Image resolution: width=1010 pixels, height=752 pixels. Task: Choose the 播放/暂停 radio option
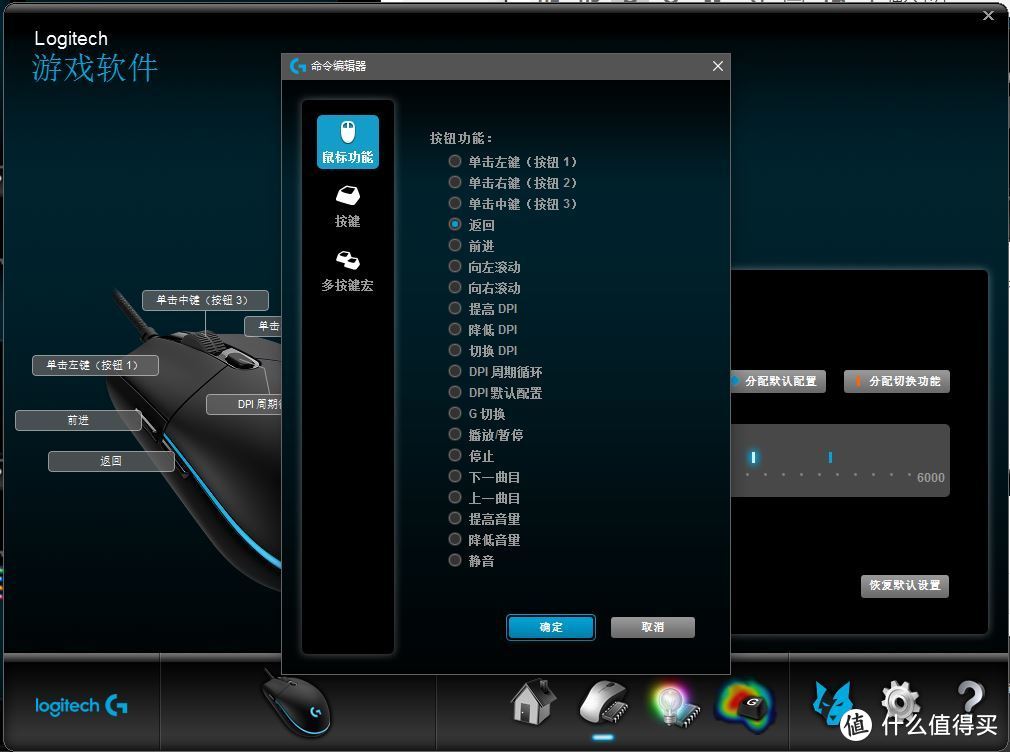pyautogui.click(x=455, y=434)
